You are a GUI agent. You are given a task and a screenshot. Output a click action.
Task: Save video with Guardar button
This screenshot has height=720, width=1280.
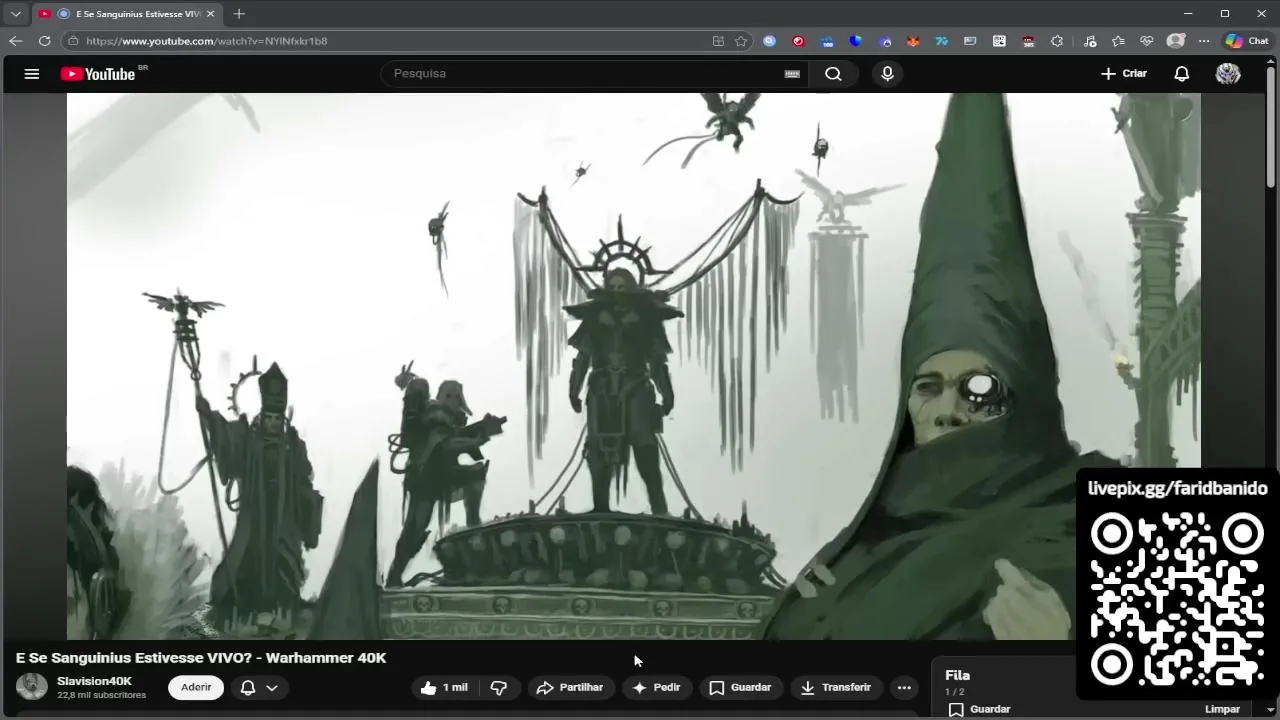tap(740, 687)
